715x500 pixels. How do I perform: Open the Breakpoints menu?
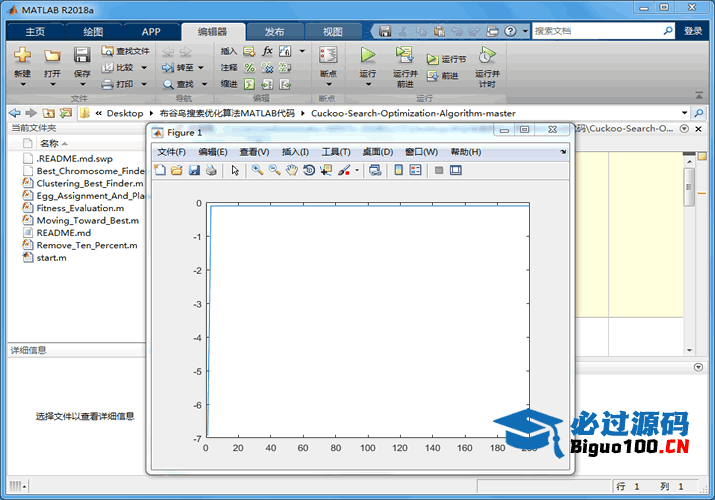328,66
